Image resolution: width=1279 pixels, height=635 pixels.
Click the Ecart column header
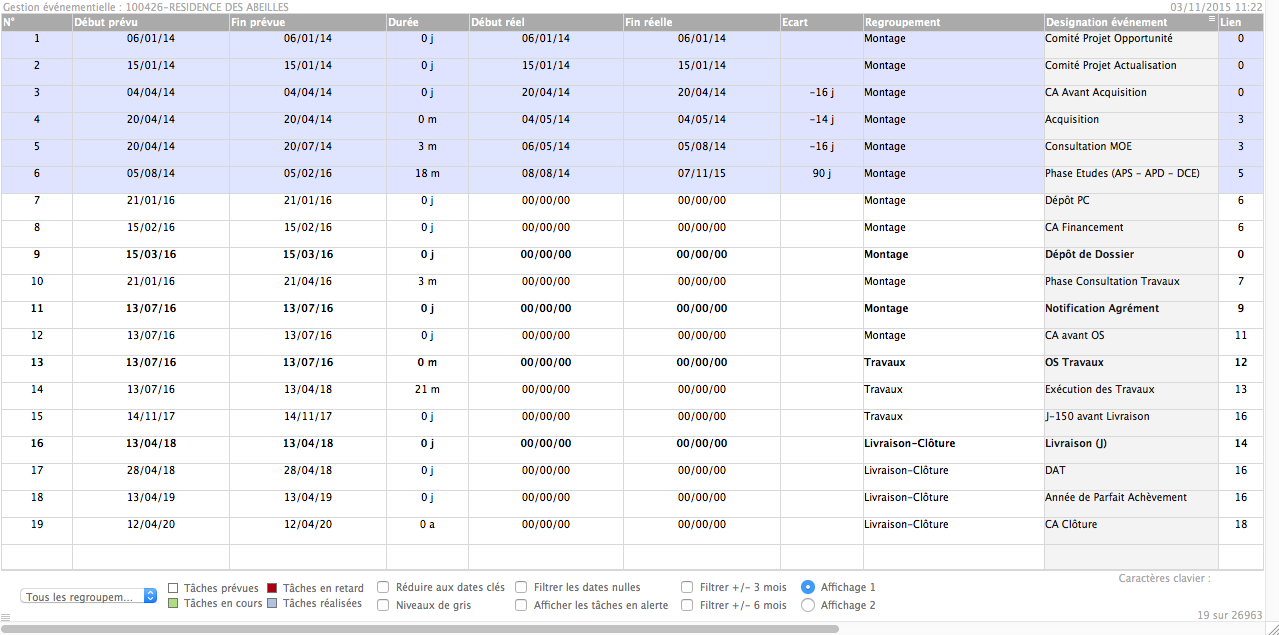821,22
